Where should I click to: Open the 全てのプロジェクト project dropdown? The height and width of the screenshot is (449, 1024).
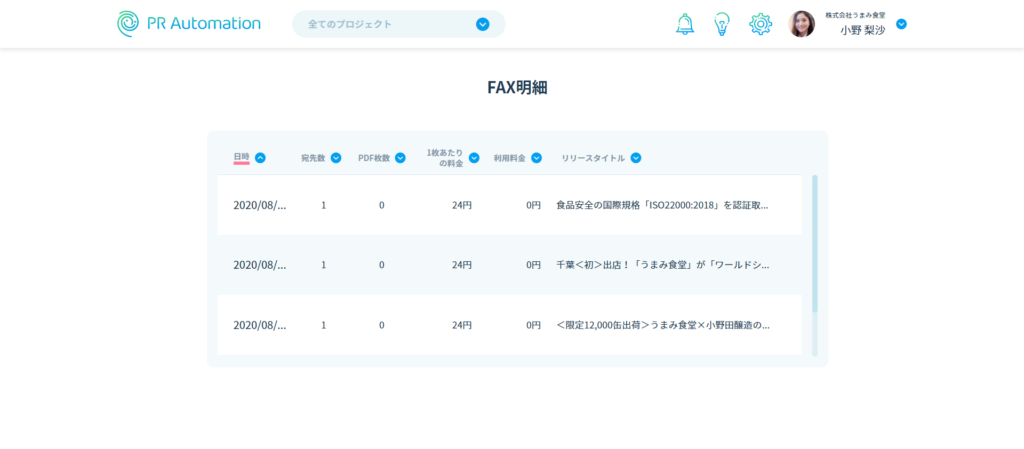click(x=482, y=24)
